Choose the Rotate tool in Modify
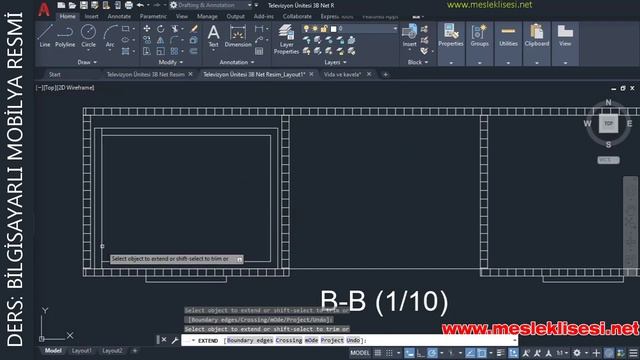Viewport: 640px width, 360px height. (x=160, y=29)
